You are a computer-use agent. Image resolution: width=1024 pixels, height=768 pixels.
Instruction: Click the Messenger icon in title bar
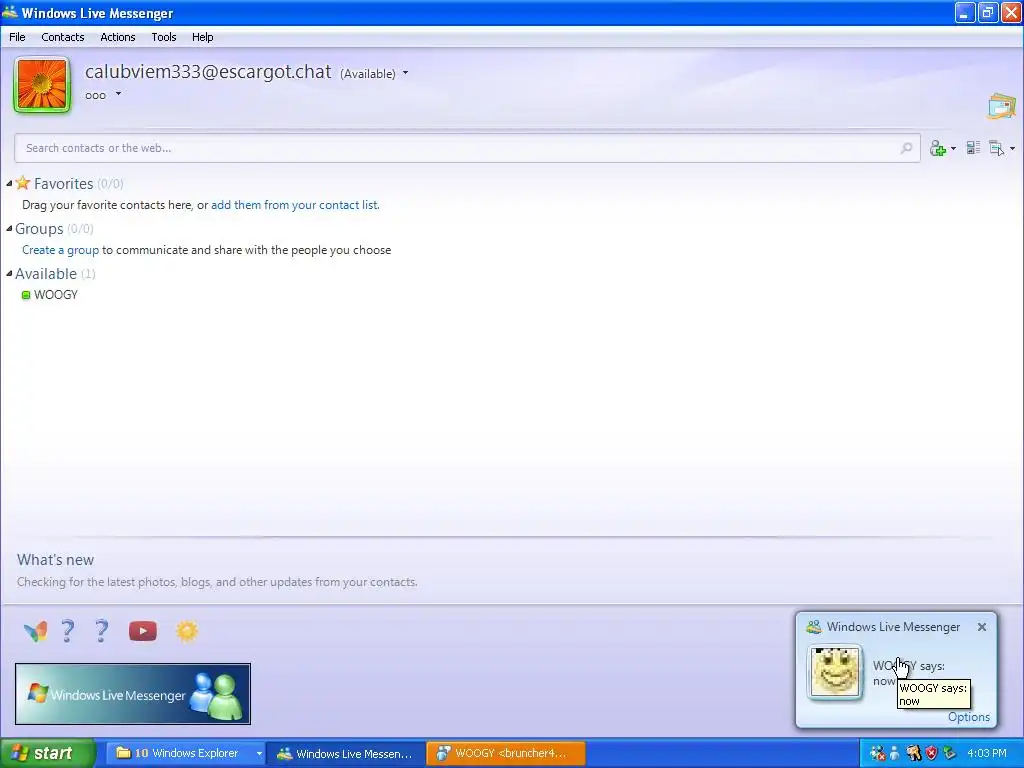pos(10,12)
